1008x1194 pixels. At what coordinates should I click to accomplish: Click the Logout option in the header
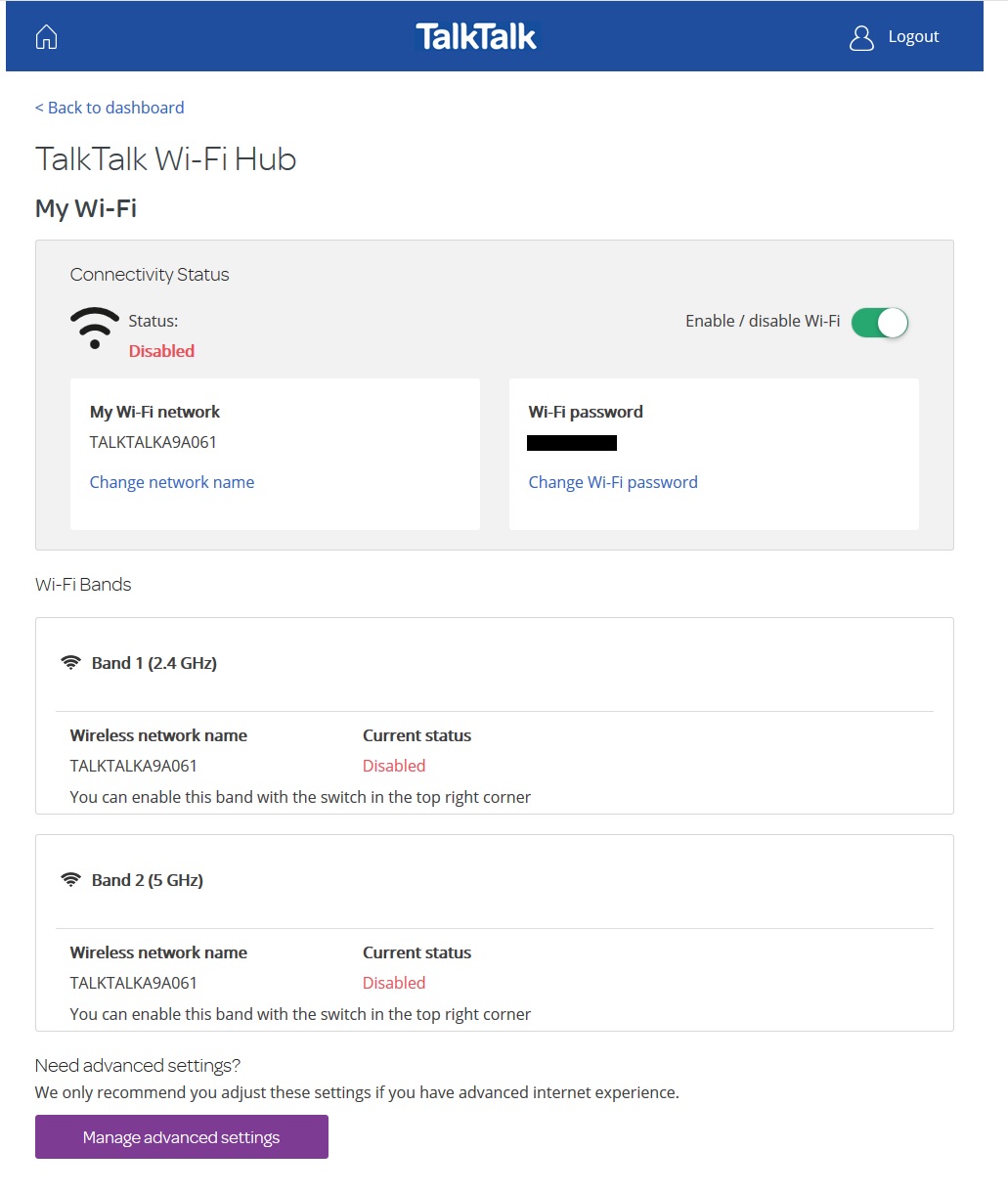coord(913,36)
